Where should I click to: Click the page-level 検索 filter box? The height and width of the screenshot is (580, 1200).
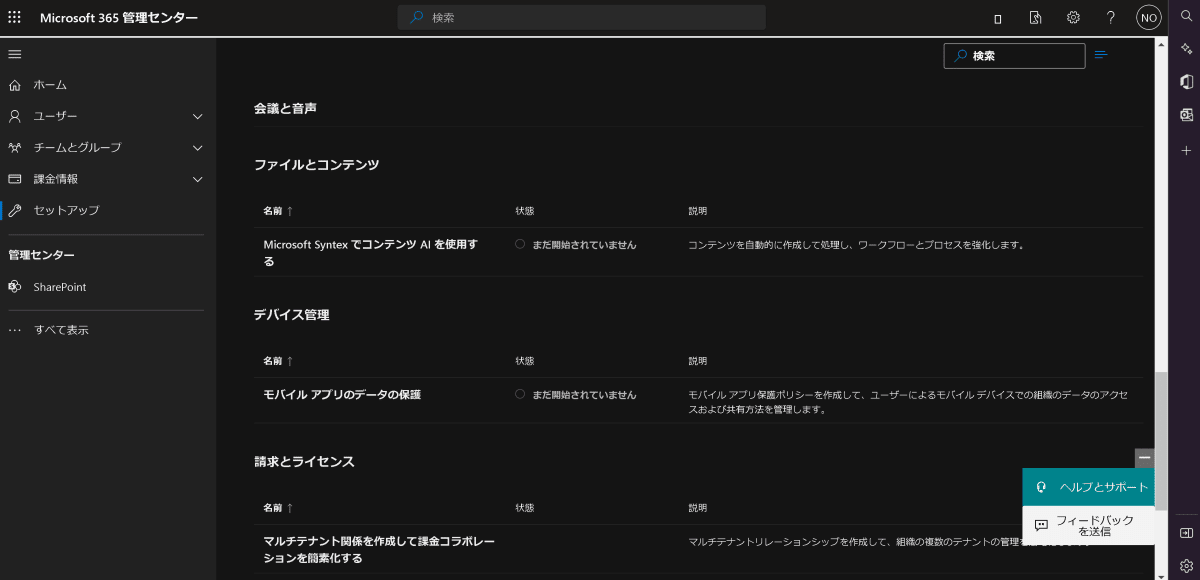click(x=1014, y=56)
